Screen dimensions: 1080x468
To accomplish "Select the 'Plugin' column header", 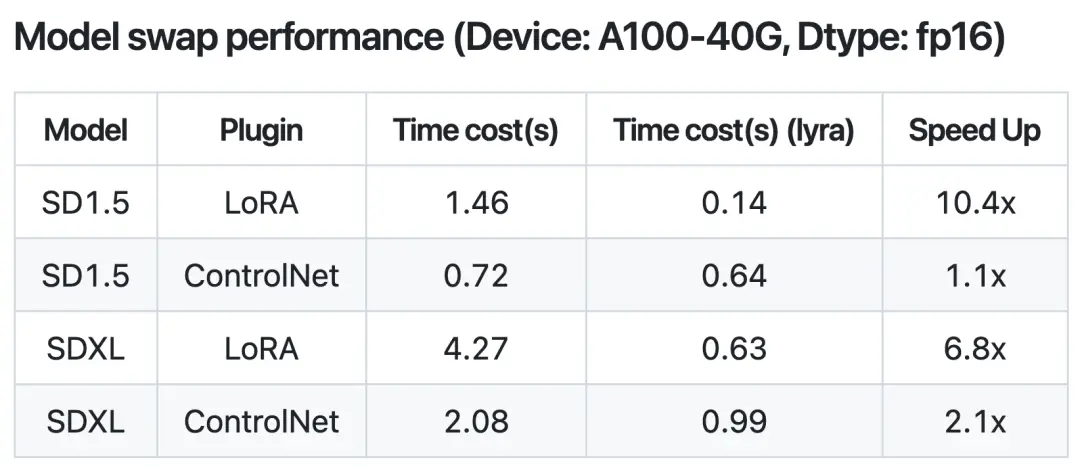I will 261,130.
